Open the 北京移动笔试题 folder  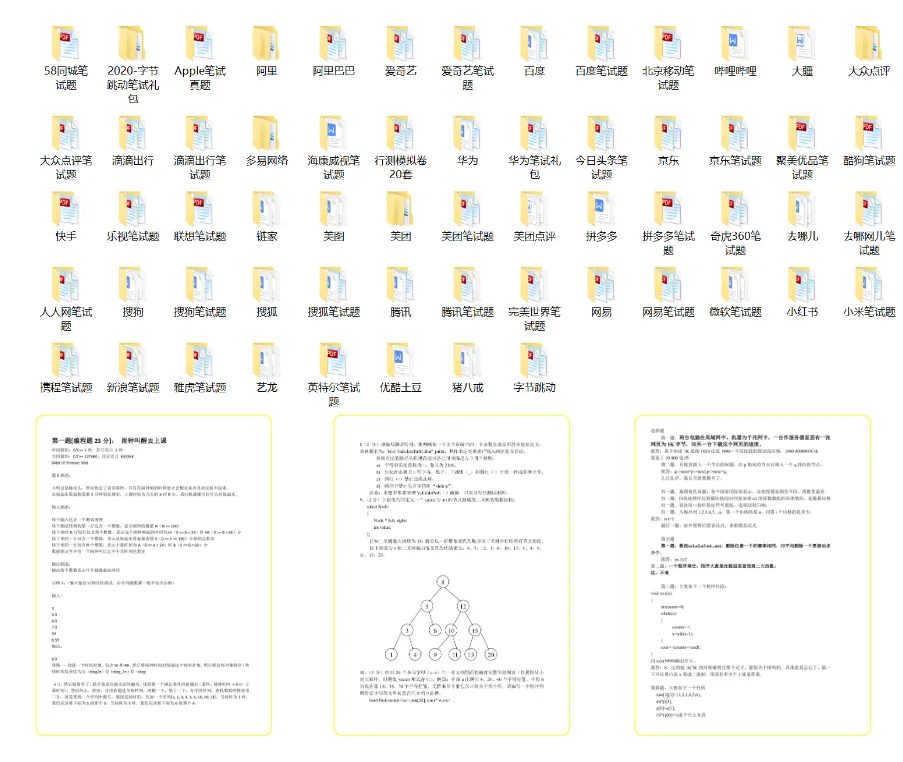(x=668, y=43)
